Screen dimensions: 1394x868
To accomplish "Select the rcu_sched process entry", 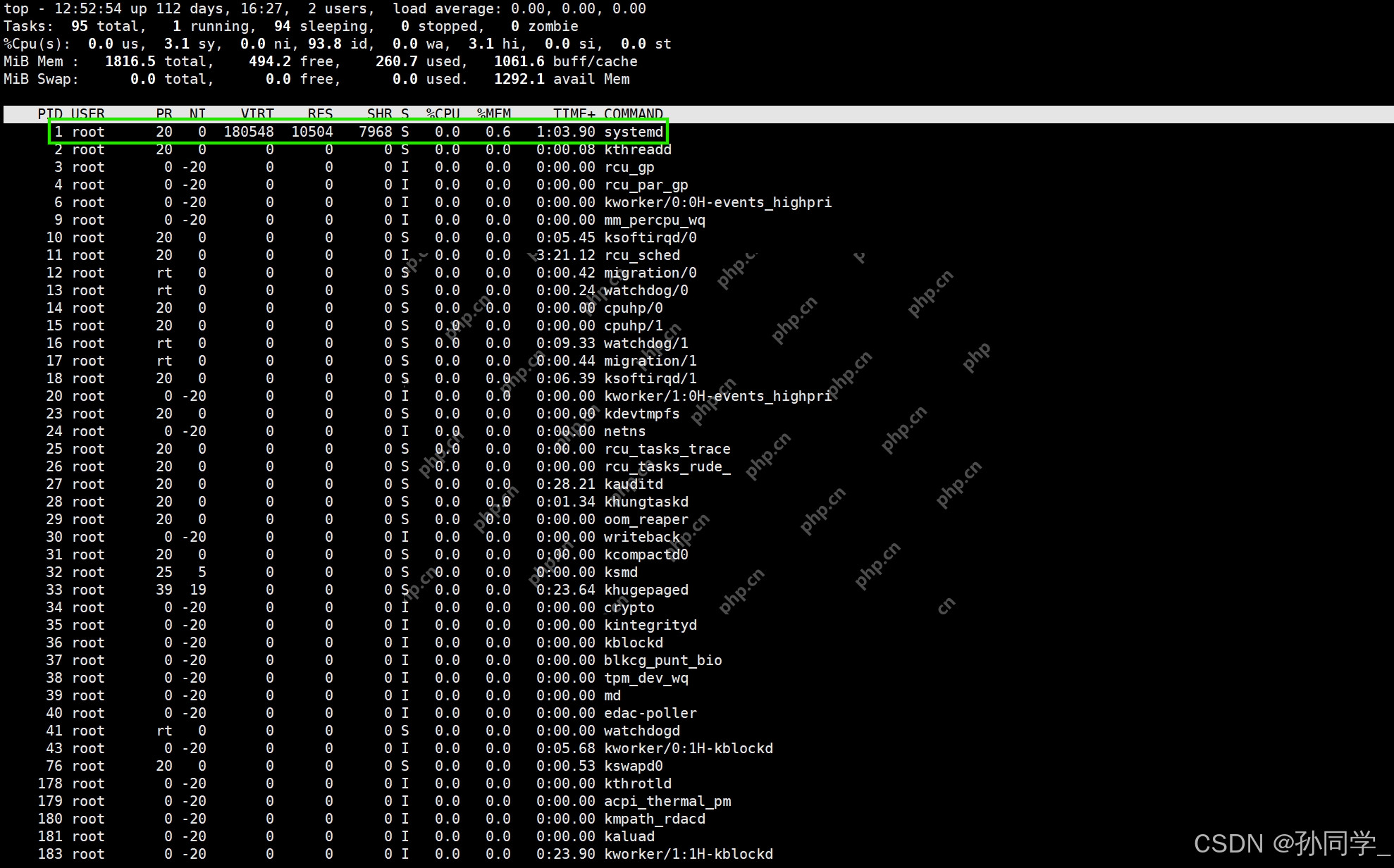I will [x=641, y=255].
